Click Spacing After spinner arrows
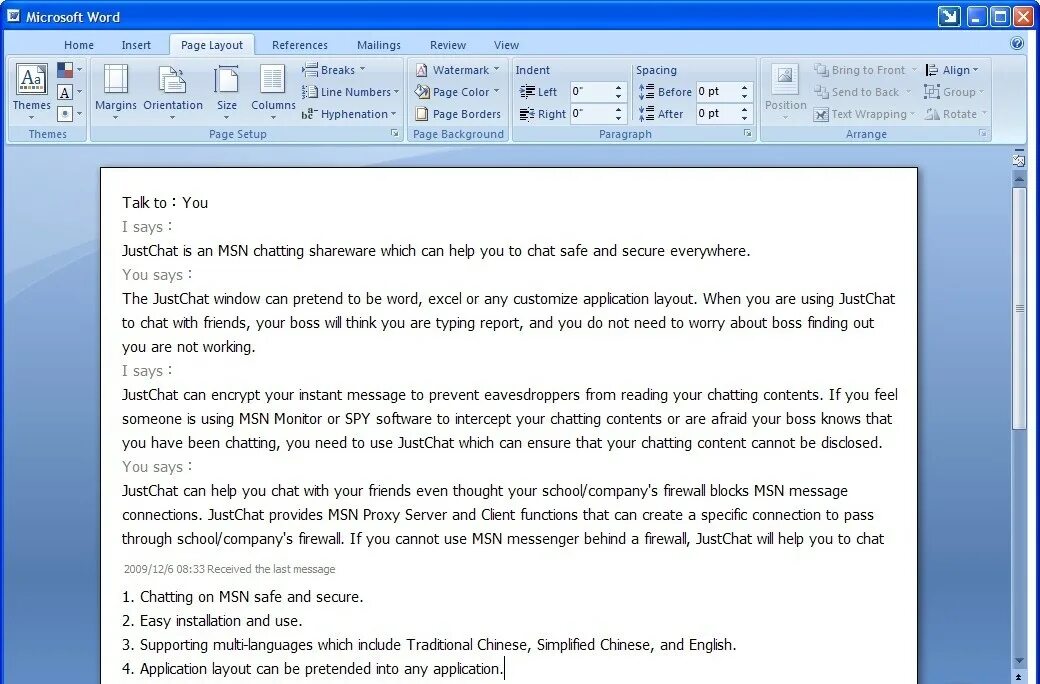The height and width of the screenshot is (684, 1040). pyautogui.click(x=745, y=113)
